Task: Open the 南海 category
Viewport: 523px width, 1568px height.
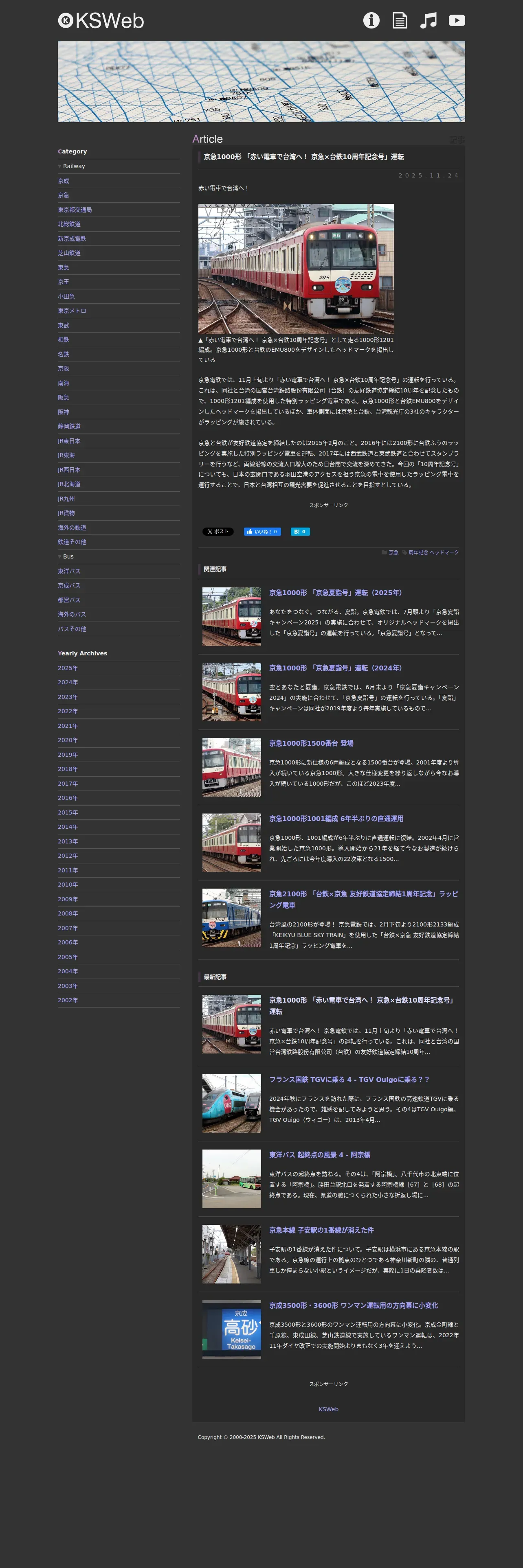Action: [63, 383]
